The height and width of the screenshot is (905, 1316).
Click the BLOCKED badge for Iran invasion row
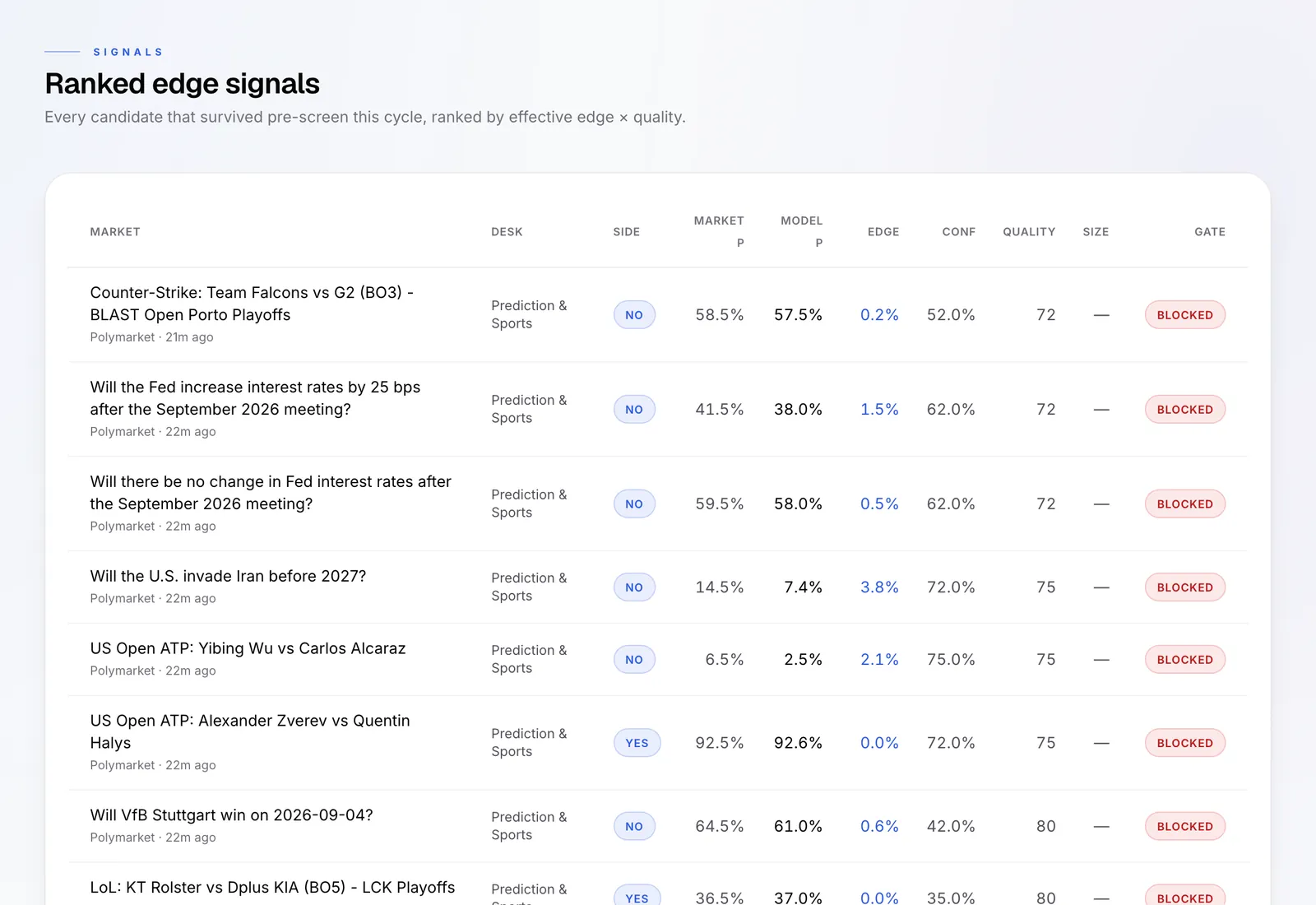pyautogui.click(x=1184, y=587)
